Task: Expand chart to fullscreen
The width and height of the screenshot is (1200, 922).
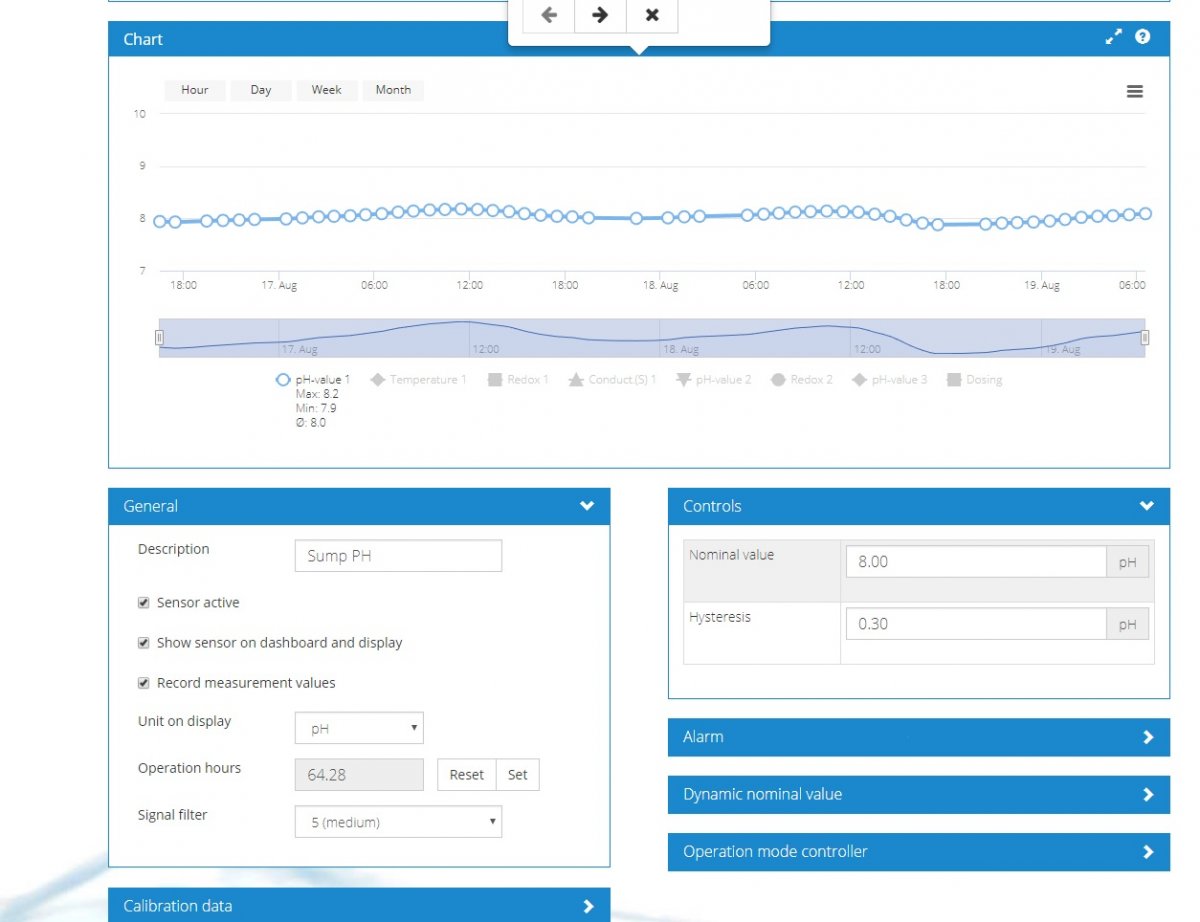Action: click(1113, 37)
